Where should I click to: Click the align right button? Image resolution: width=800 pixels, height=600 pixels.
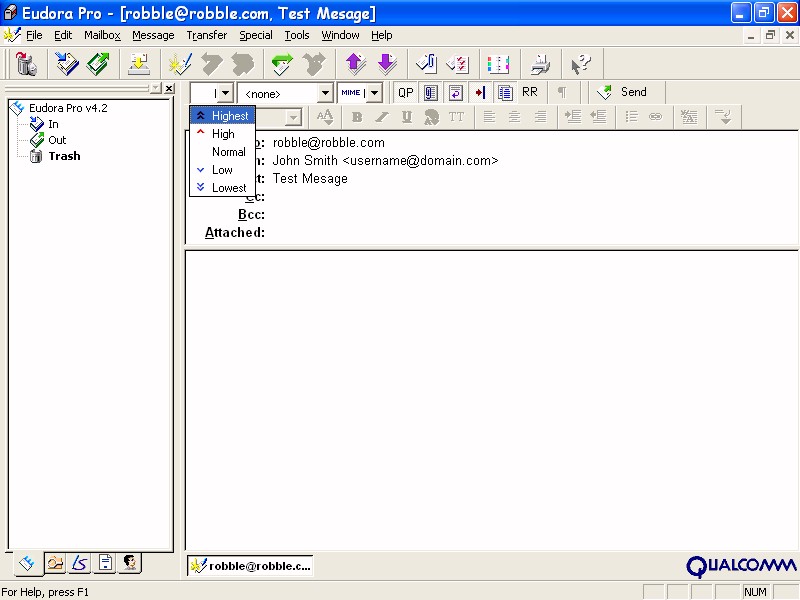point(540,117)
